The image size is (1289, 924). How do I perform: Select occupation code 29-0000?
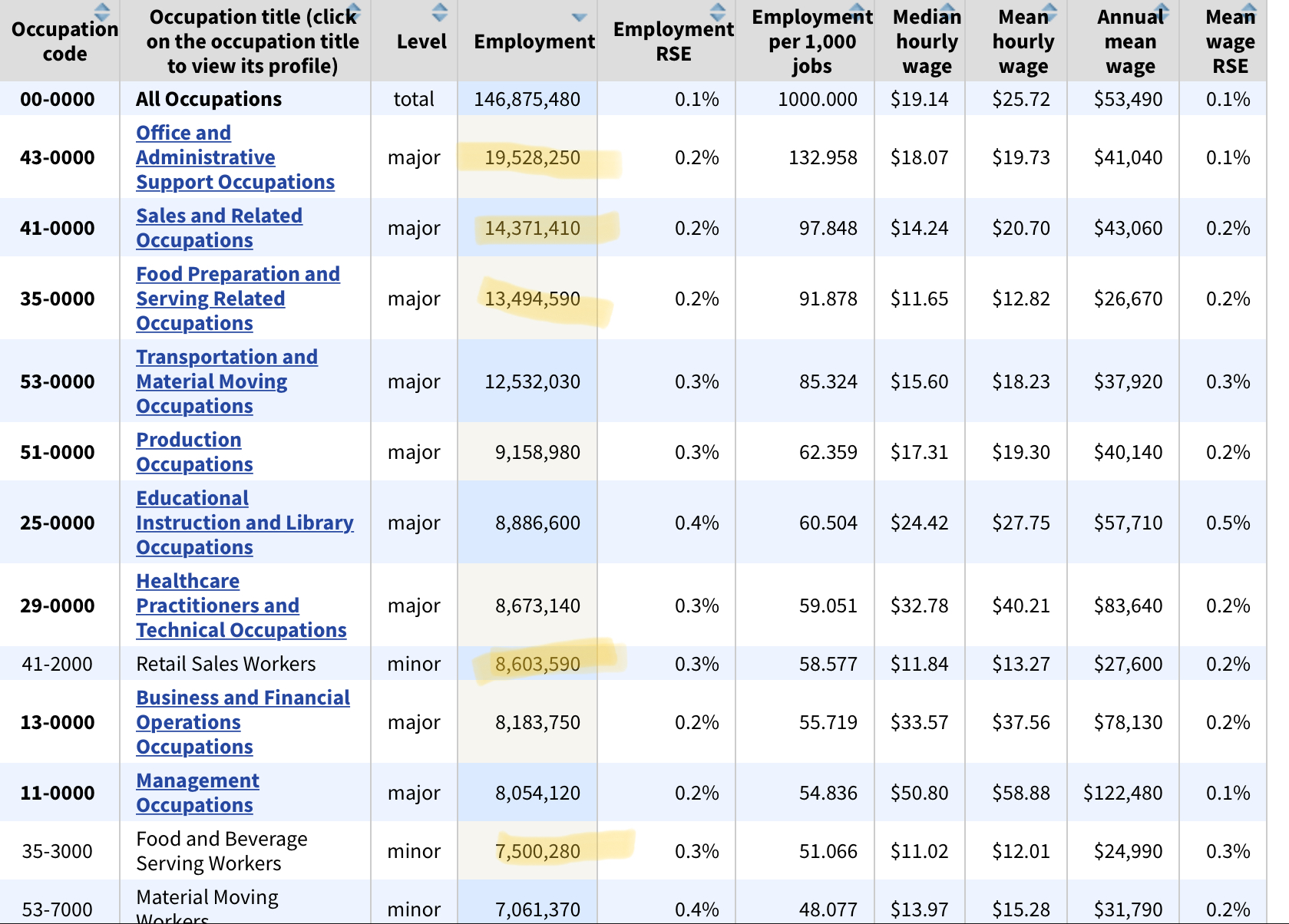[x=58, y=606]
